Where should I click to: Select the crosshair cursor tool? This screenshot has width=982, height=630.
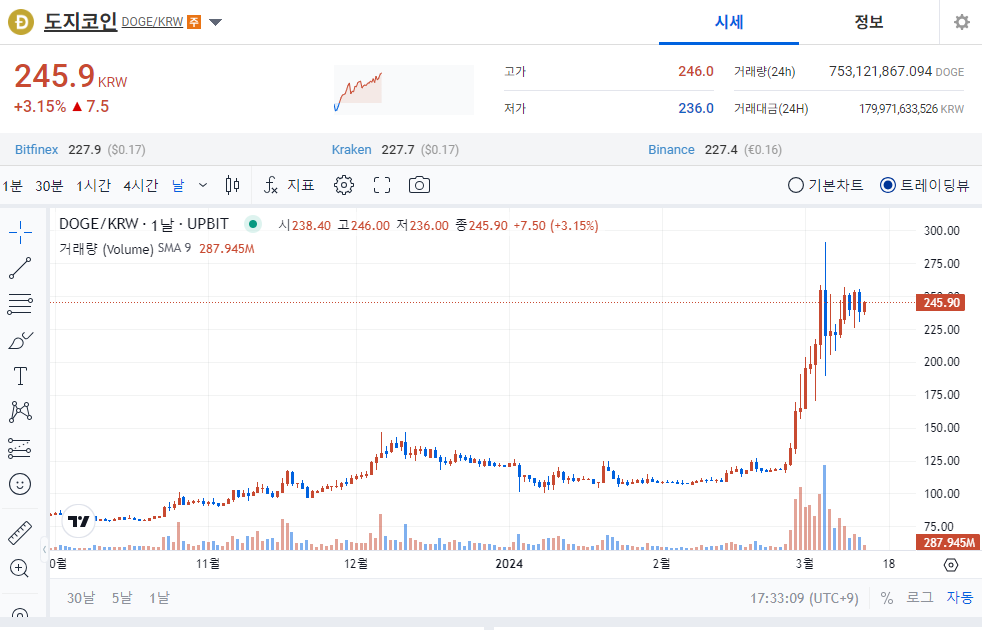(20, 232)
